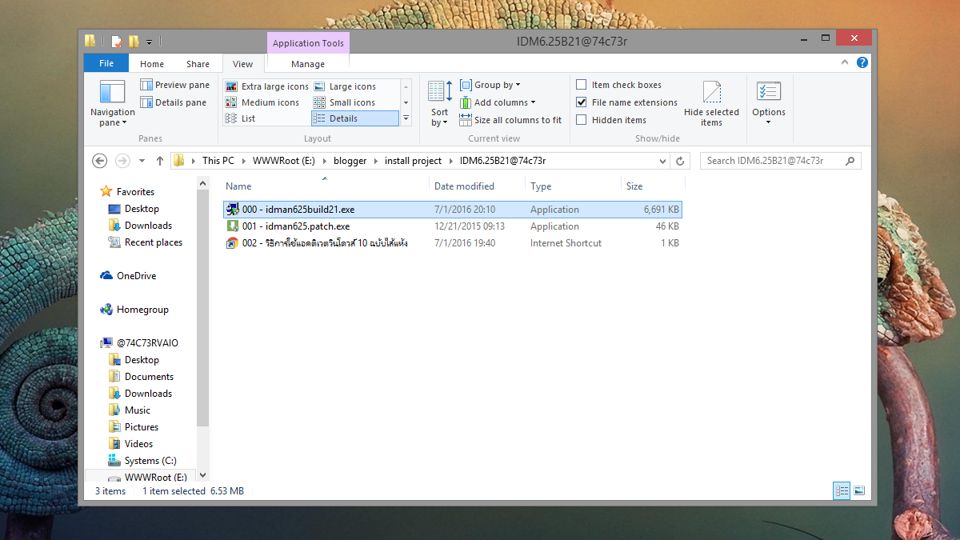Screen dimensions: 960x540
Task: Click the Properties quick access icon
Action: [116, 42]
